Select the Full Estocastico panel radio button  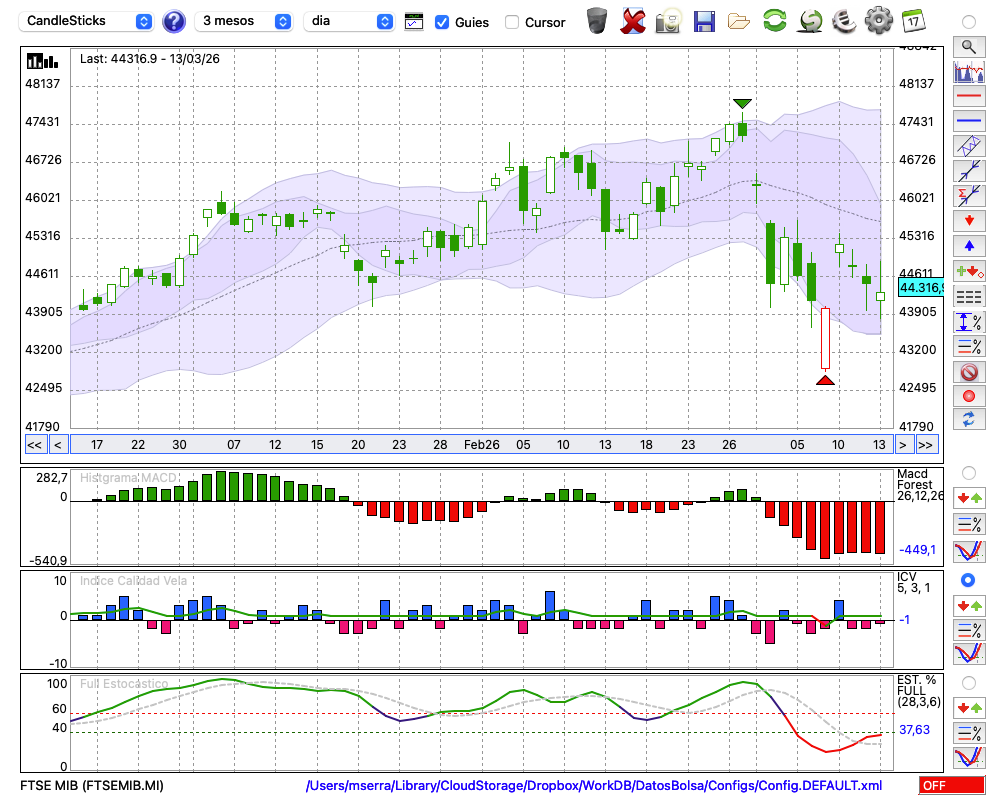pos(969,683)
